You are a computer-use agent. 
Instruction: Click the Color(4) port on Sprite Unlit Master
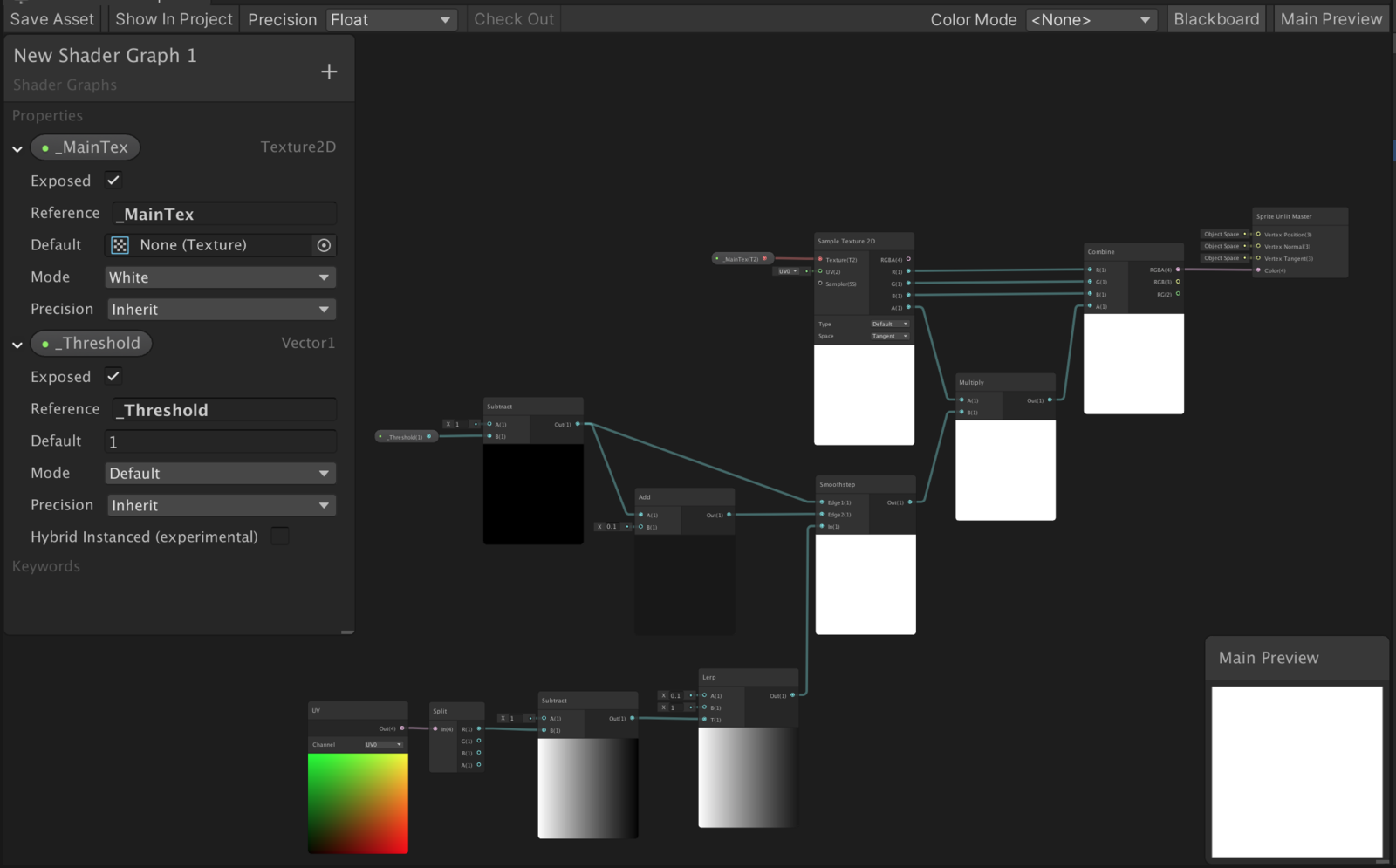tap(1260, 270)
